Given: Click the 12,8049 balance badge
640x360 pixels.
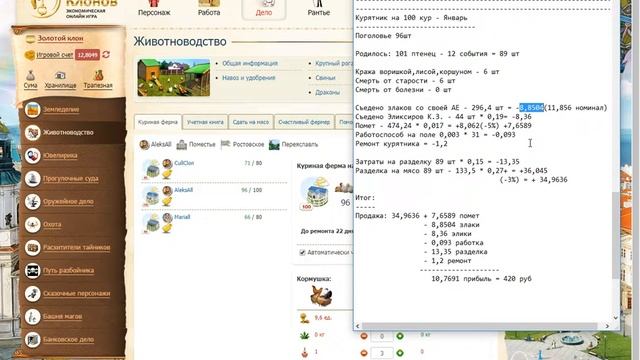Looking at the screenshot, I should pos(87,55).
